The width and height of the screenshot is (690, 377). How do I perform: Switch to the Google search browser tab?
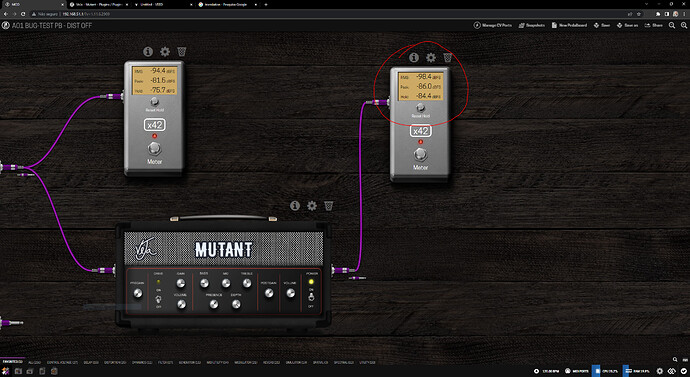pyautogui.click(x=228, y=4)
